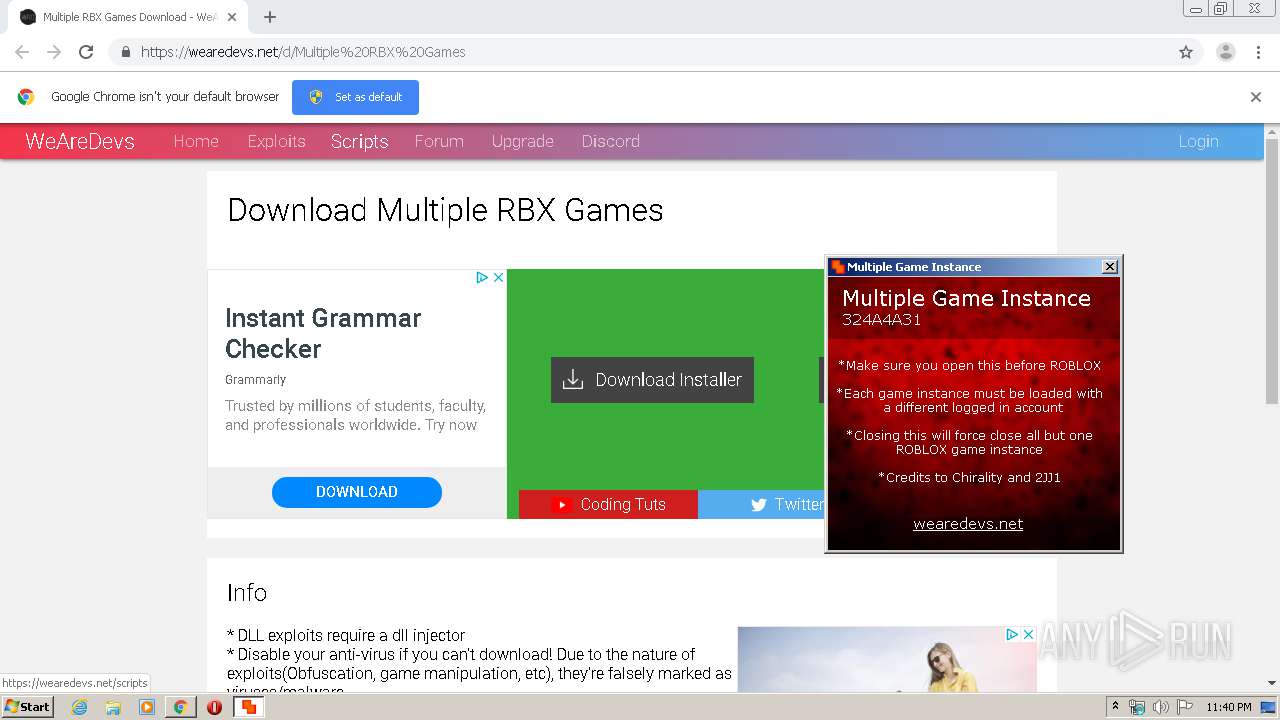Open the Scripts nav item

coord(359,141)
